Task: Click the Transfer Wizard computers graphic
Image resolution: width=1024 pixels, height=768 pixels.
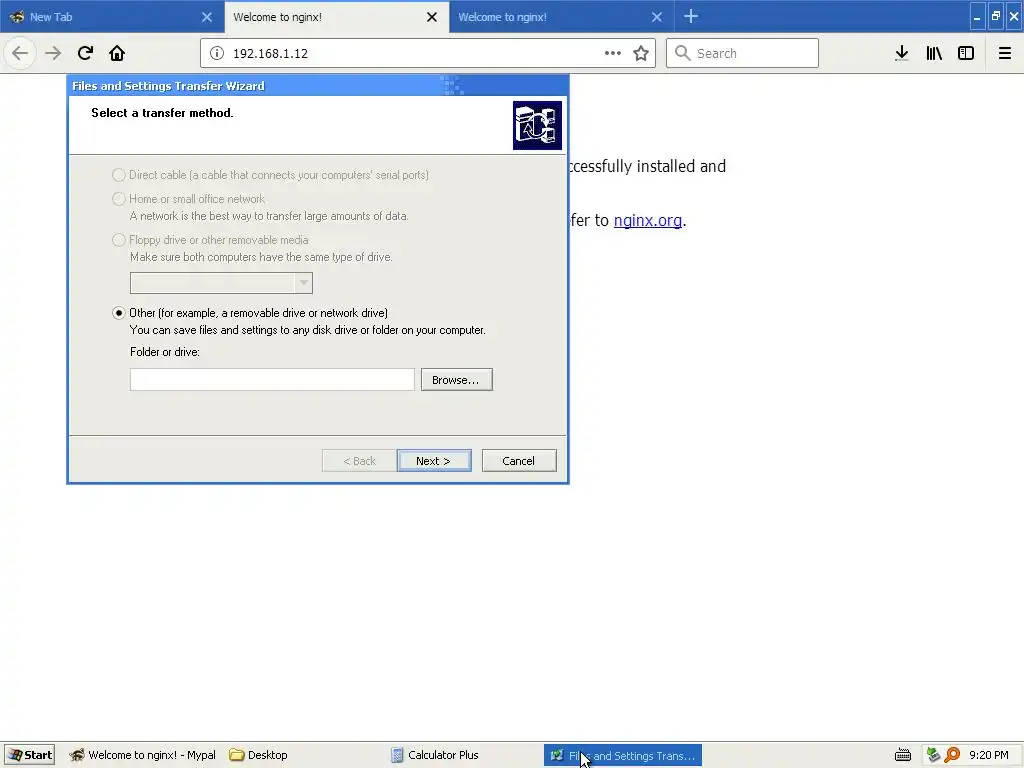Action: (x=537, y=125)
